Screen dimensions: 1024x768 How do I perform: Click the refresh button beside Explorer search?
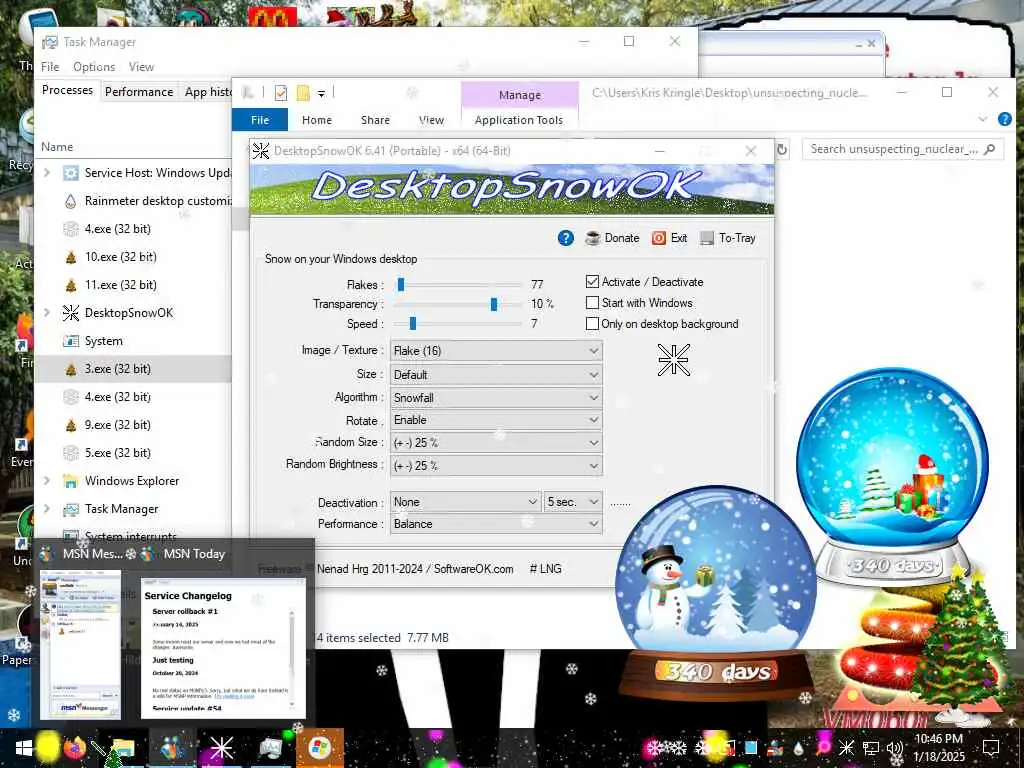point(782,150)
